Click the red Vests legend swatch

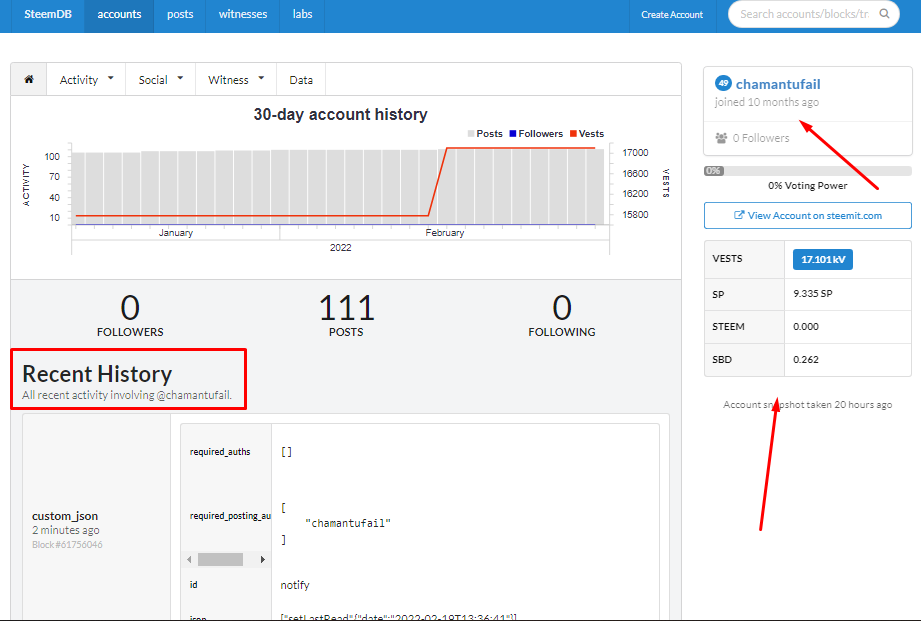(573, 134)
